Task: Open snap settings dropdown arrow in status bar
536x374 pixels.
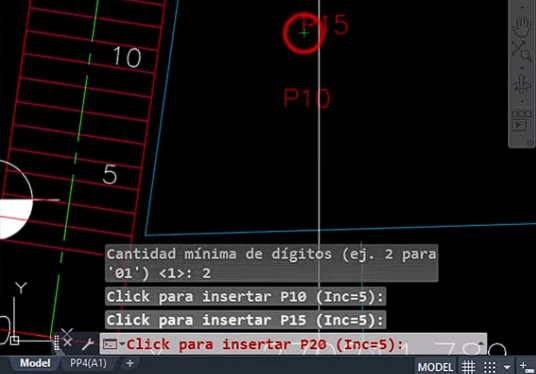Action: 507,368
